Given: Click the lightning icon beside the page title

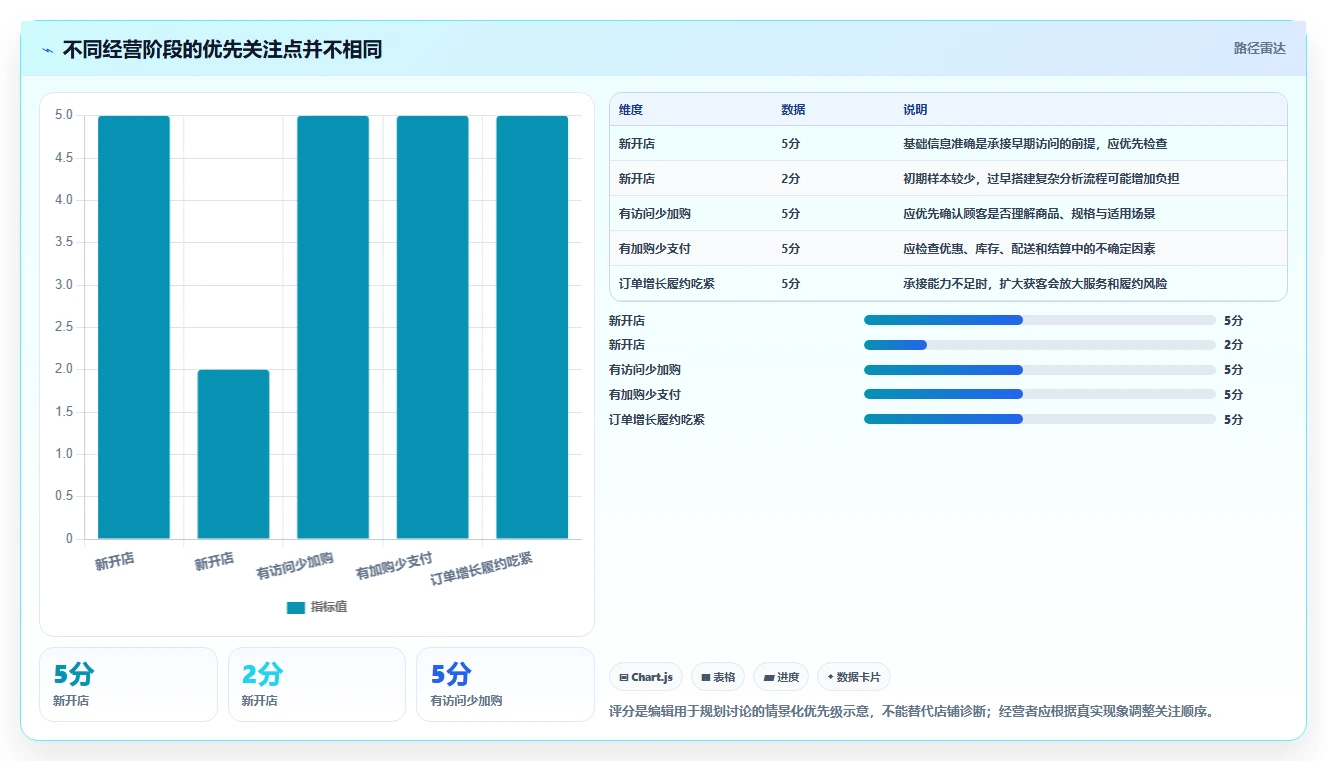Looking at the screenshot, I should pos(47,50).
